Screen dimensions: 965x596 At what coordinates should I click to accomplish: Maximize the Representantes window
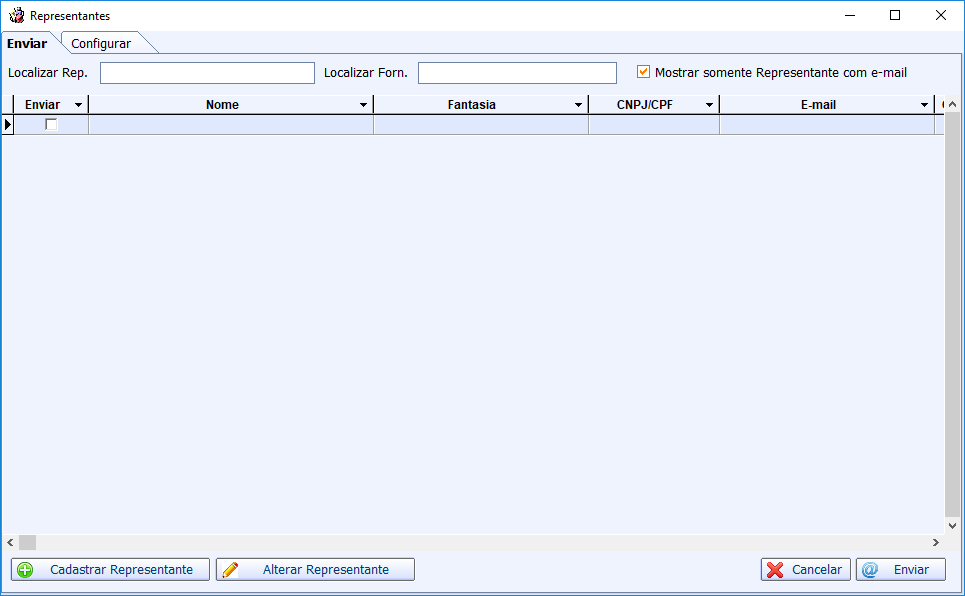(895, 15)
